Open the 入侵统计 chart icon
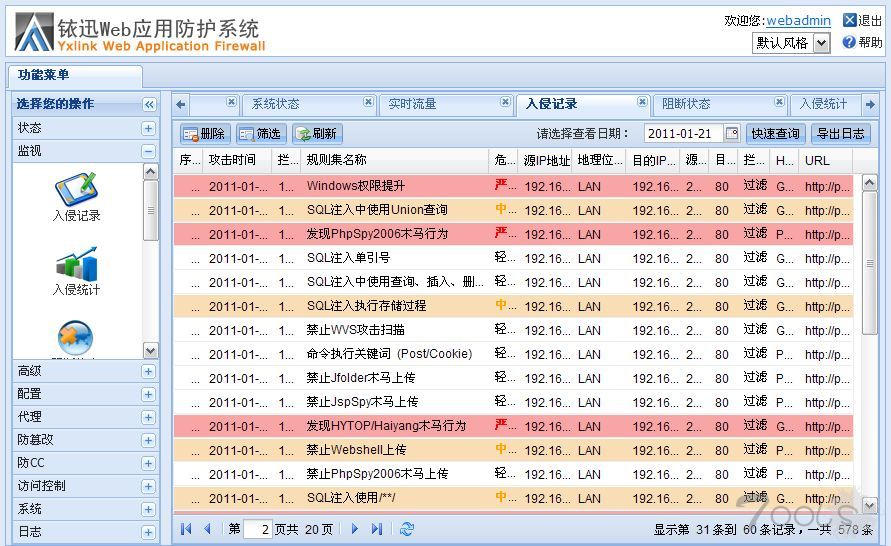The width and height of the screenshot is (891, 546). click(76, 267)
